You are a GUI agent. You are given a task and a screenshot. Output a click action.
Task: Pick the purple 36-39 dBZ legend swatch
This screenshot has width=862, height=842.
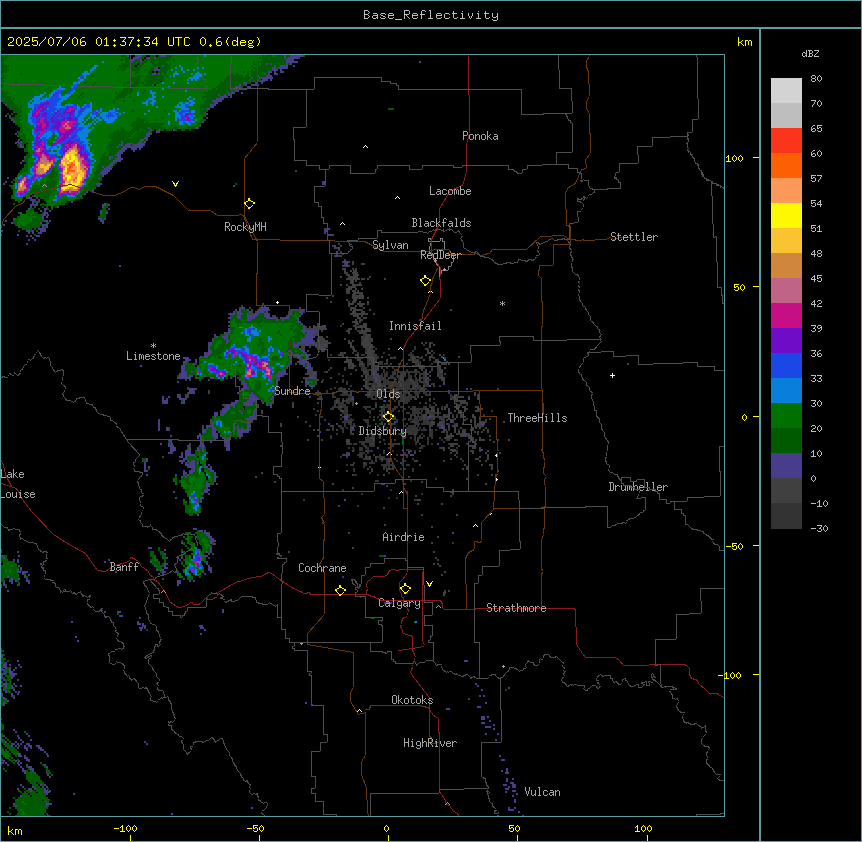click(786, 340)
